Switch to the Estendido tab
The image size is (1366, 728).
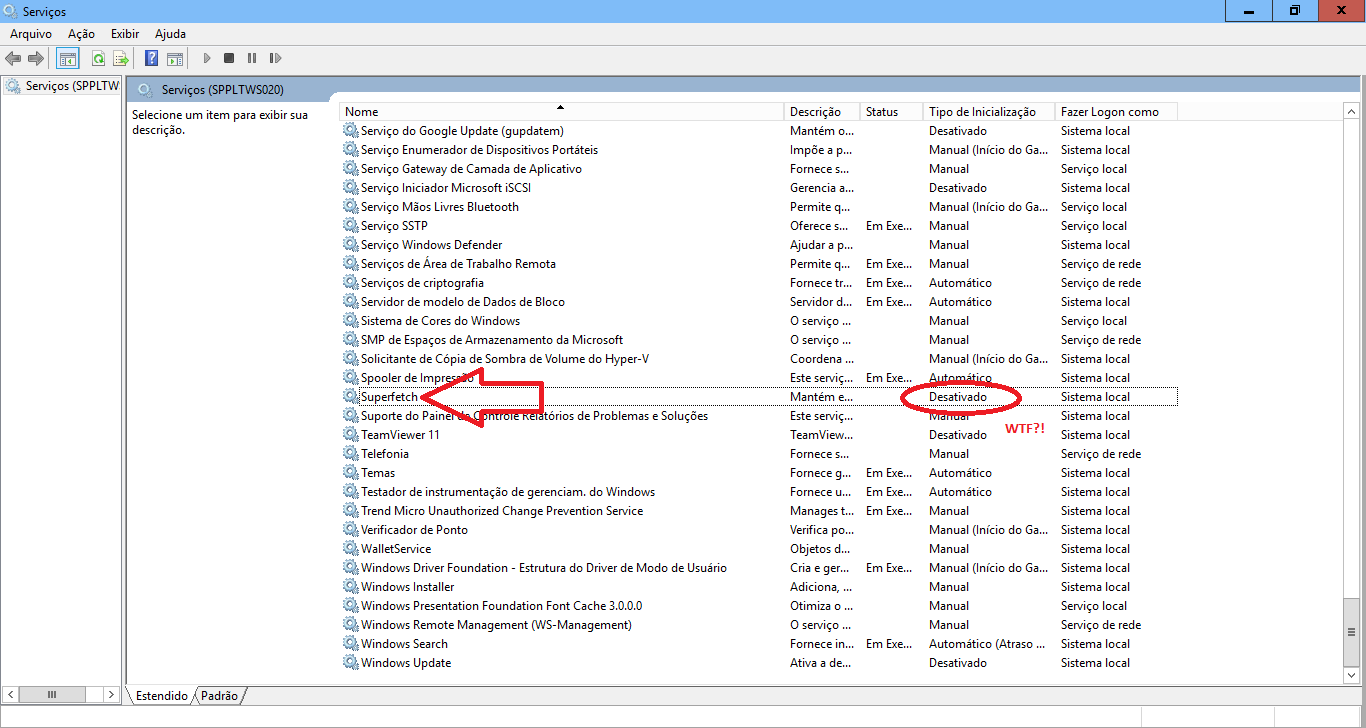pos(162,695)
